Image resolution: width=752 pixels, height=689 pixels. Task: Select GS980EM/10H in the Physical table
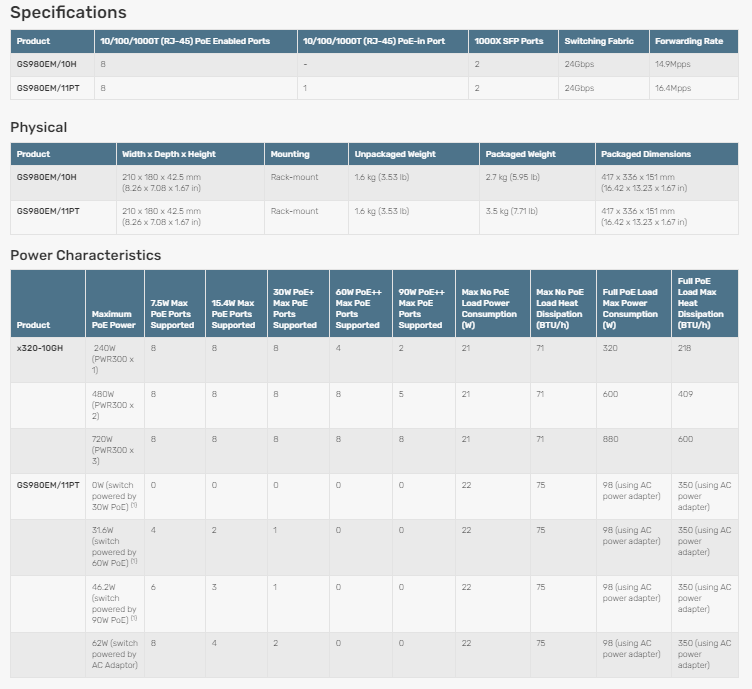(x=47, y=177)
